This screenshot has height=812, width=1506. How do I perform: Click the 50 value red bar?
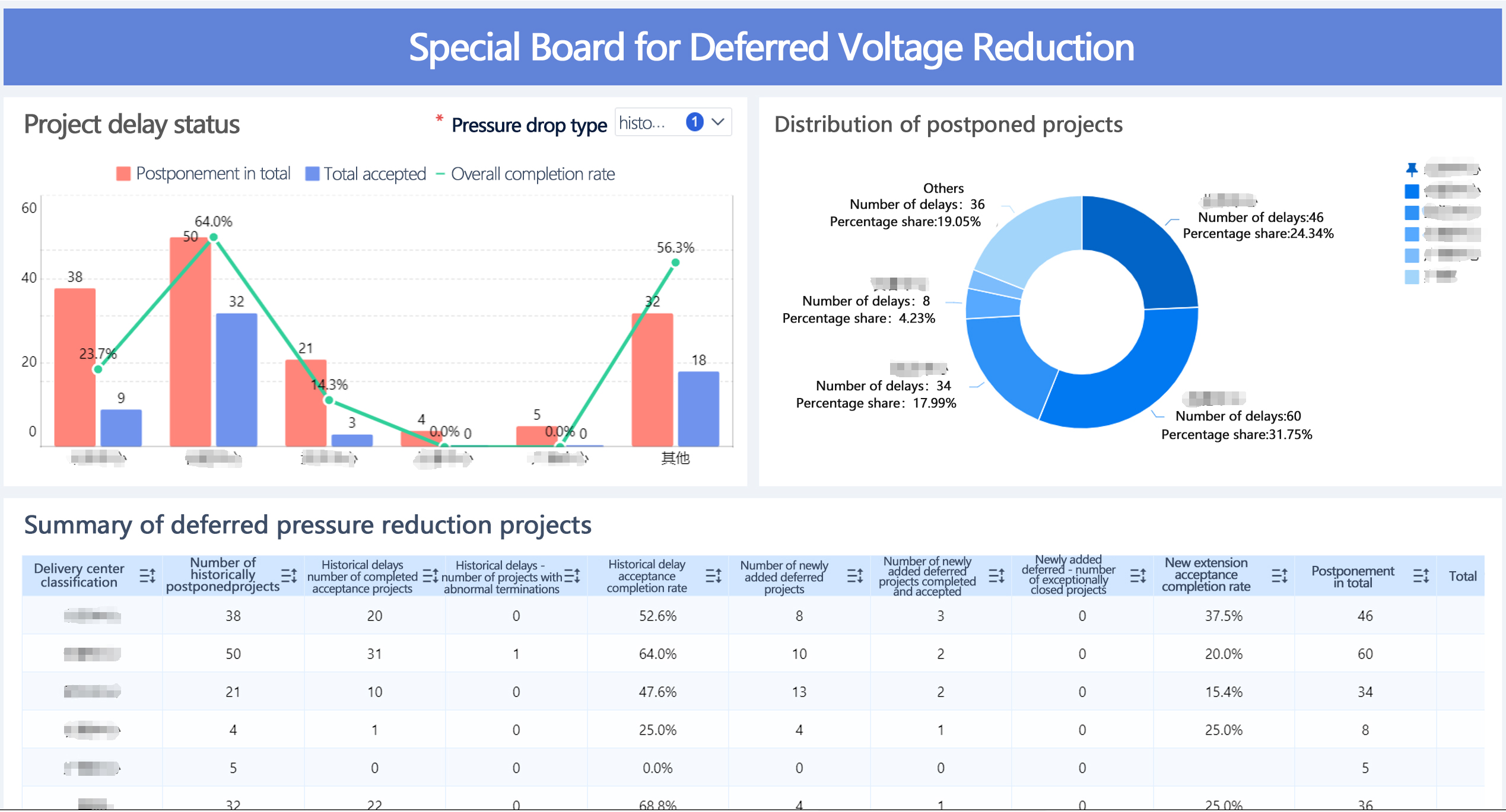190,356
